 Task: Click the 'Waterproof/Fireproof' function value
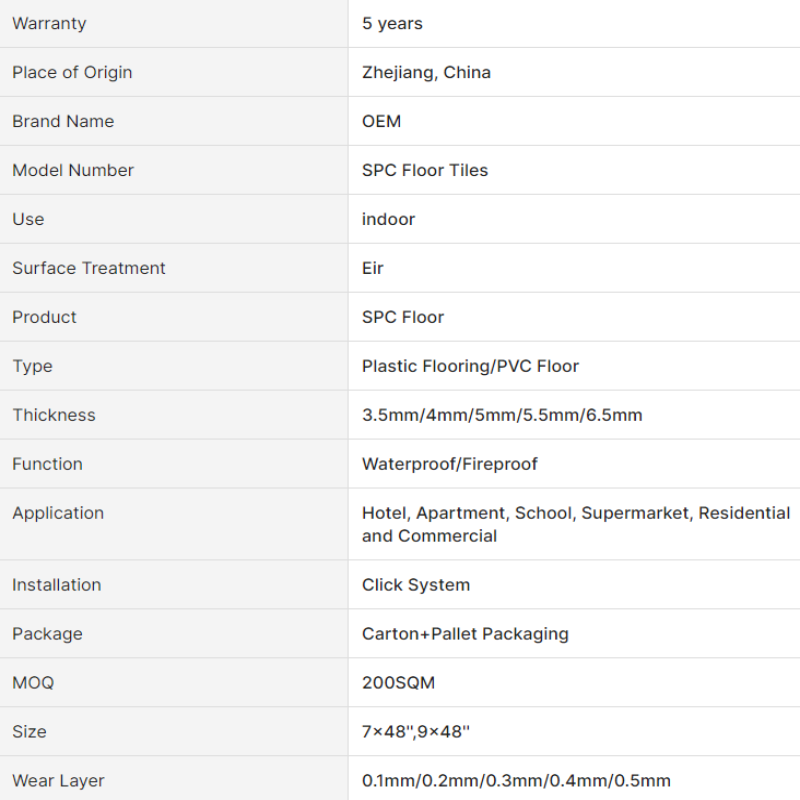point(449,464)
